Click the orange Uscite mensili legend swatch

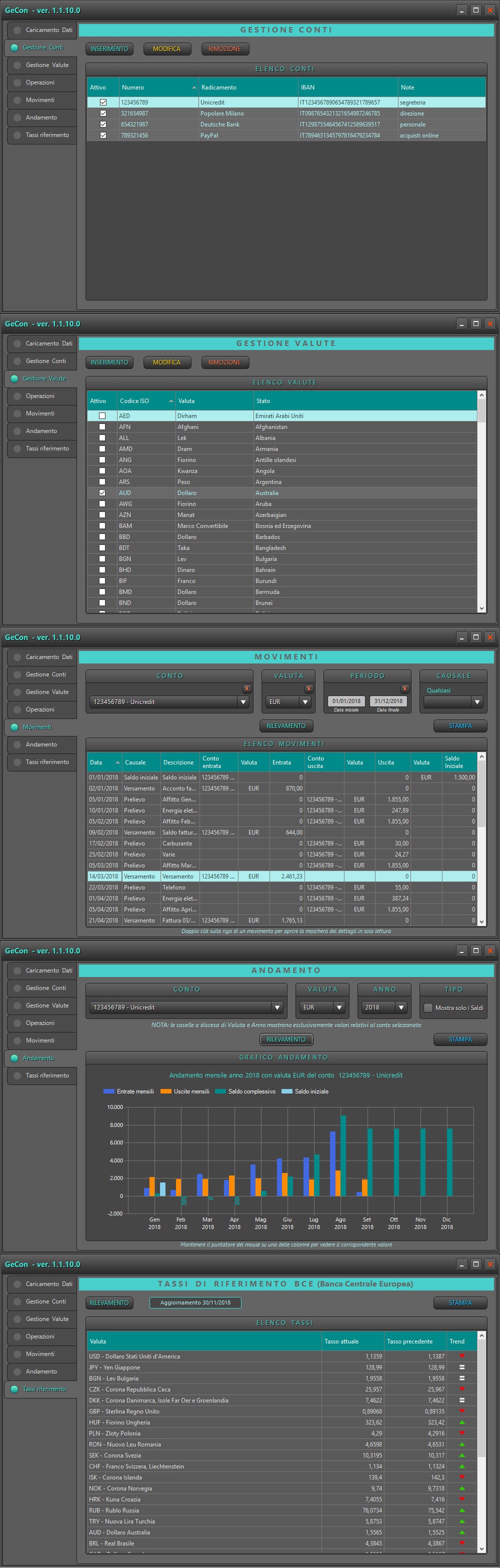click(x=165, y=1091)
